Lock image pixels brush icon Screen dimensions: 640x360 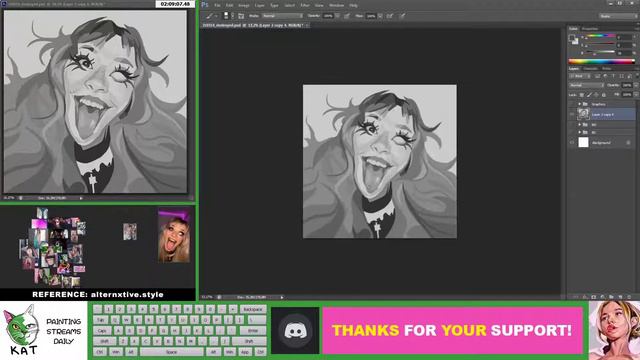click(x=589, y=95)
